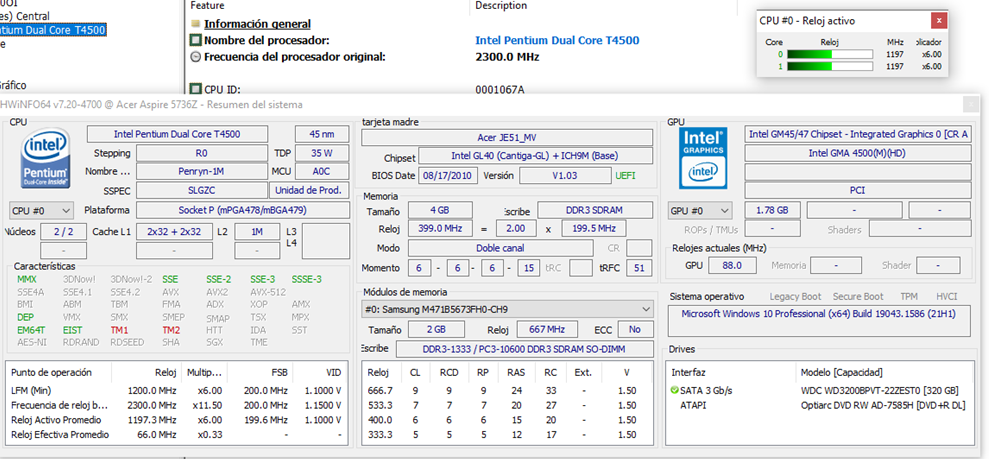Image resolution: width=989 pixels, height=459 pixels.
Task: Click the Feature column header
Action: (207, 6)
